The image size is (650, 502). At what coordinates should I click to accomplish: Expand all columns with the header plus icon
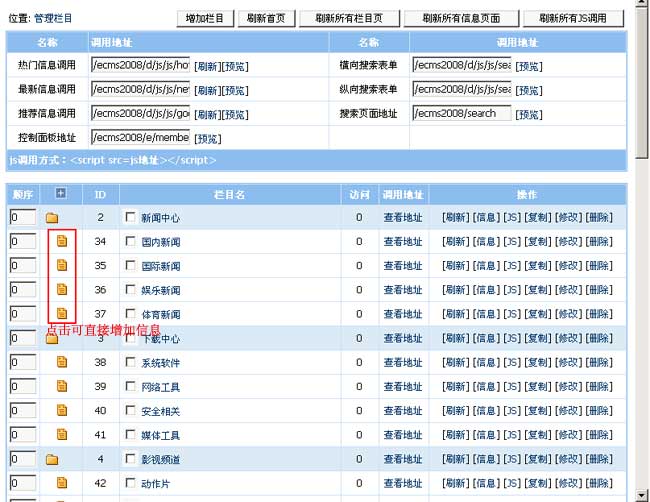click(x=60, y=193)
